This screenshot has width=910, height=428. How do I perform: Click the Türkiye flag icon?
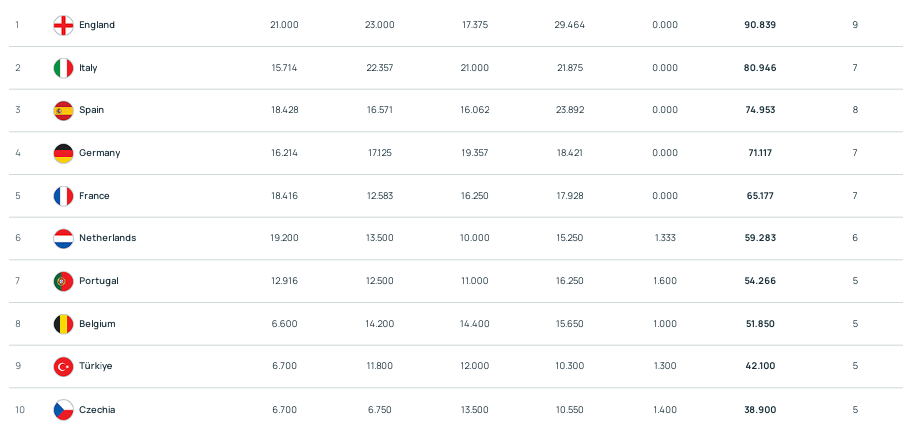pyautogui.click(x=63, y=366)
